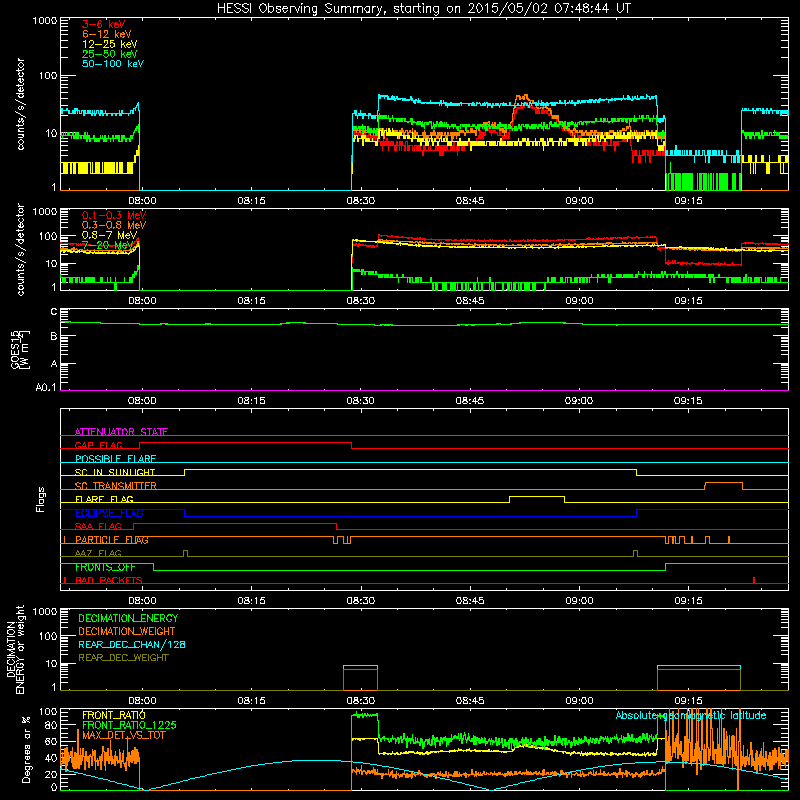The image size is (800, 800).
Task: Click the 08:45 tick under the Flags plot
Action: point(470,601)
